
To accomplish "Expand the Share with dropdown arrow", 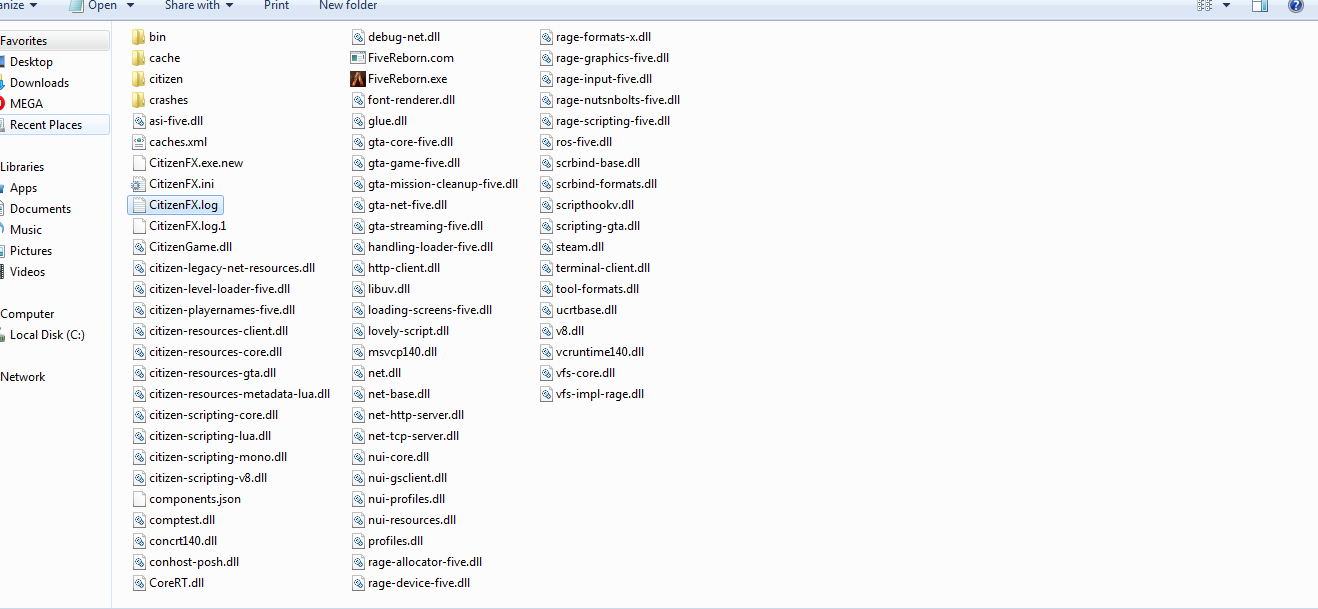I will tap(229, 5).
